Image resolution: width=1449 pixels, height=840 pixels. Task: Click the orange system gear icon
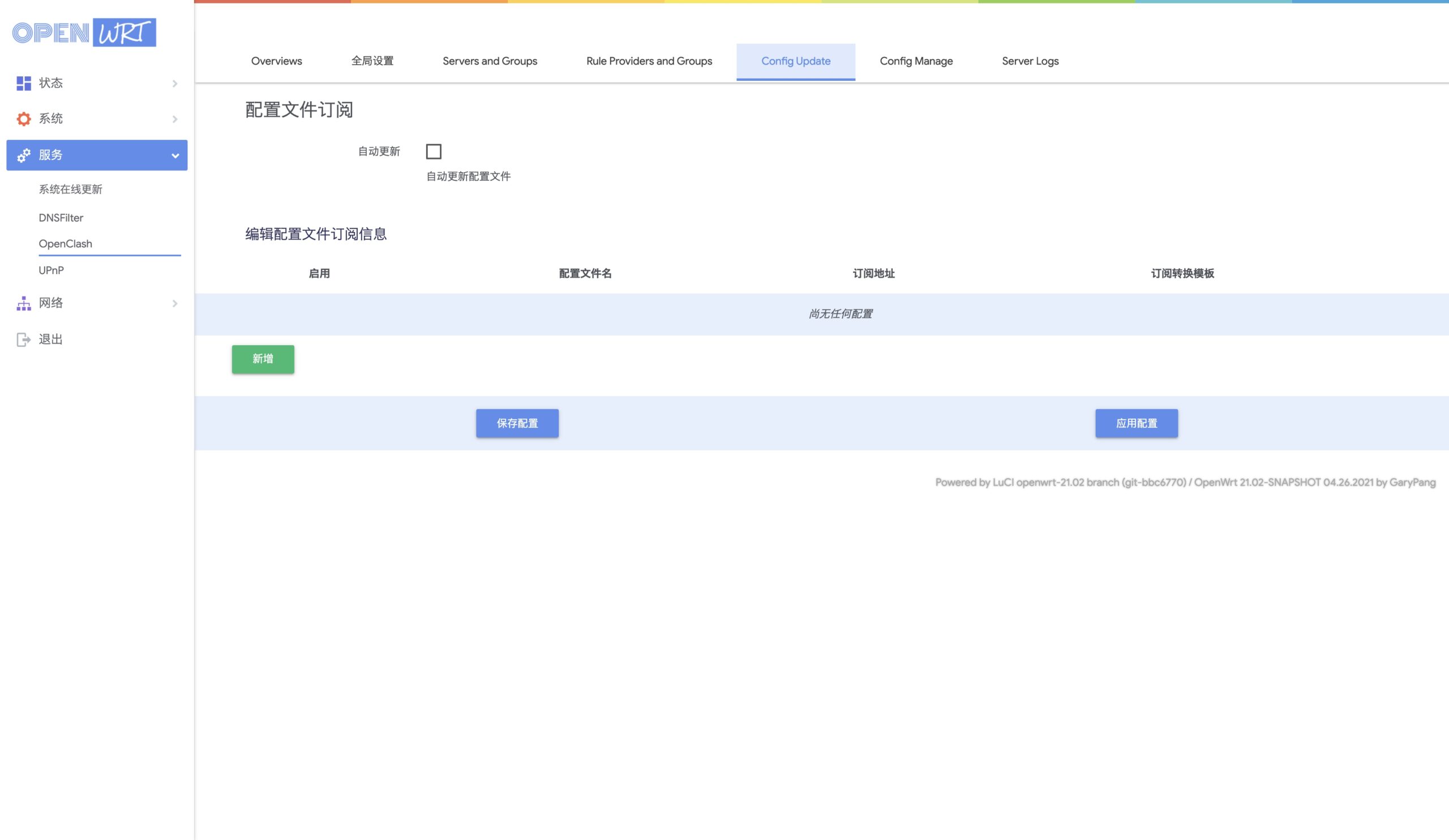point(24,119)
